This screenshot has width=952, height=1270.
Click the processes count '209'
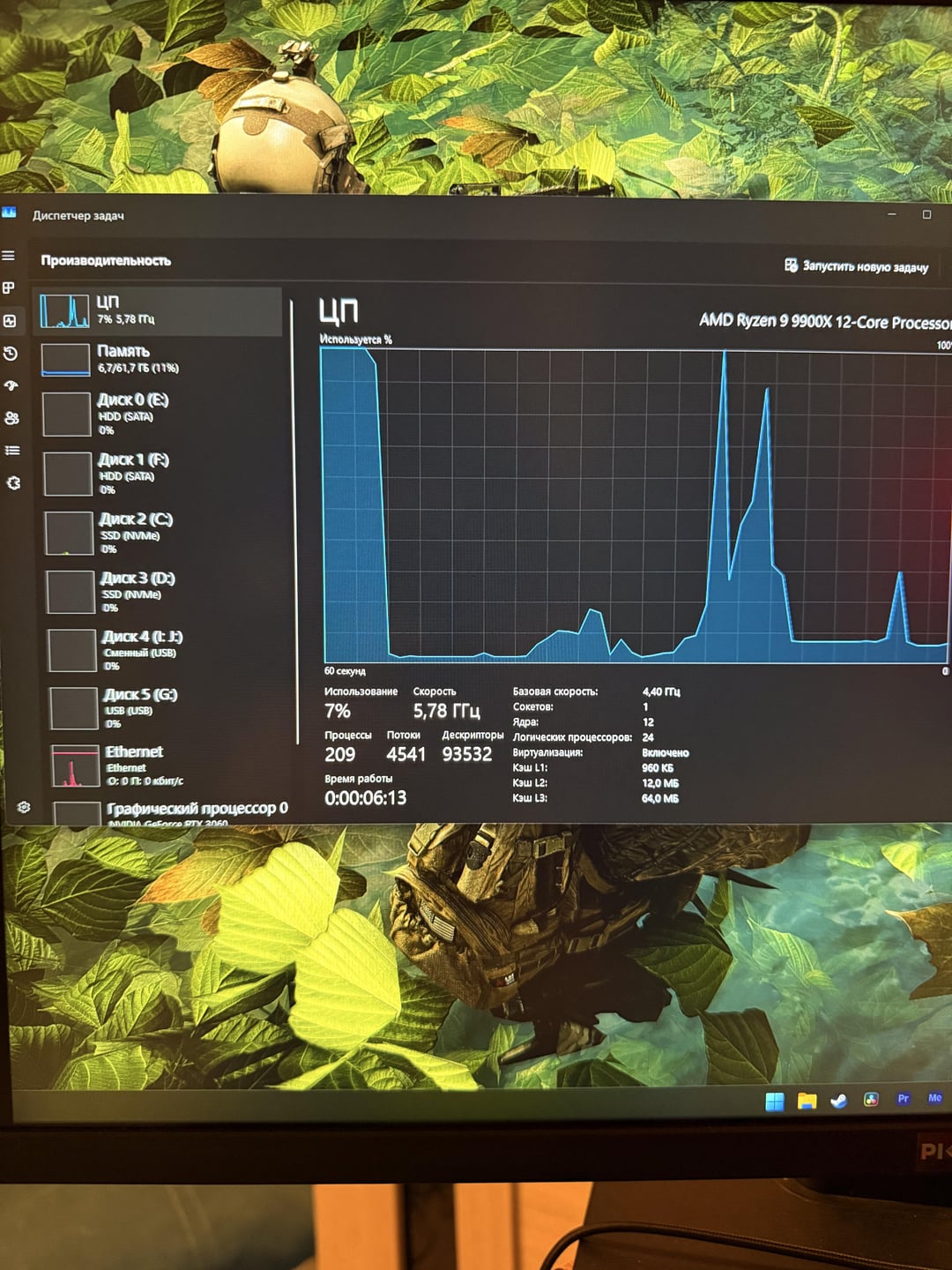[x=339, y=755]
